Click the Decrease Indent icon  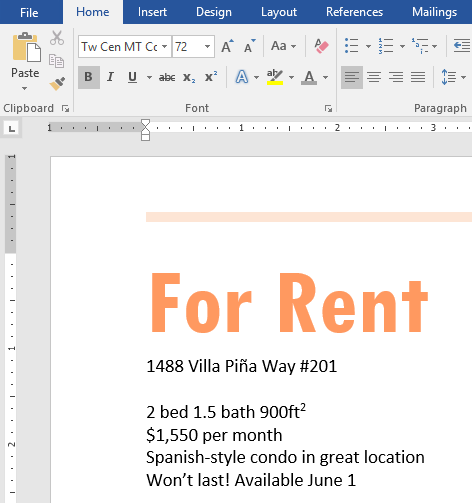click(x=462, y=46)
